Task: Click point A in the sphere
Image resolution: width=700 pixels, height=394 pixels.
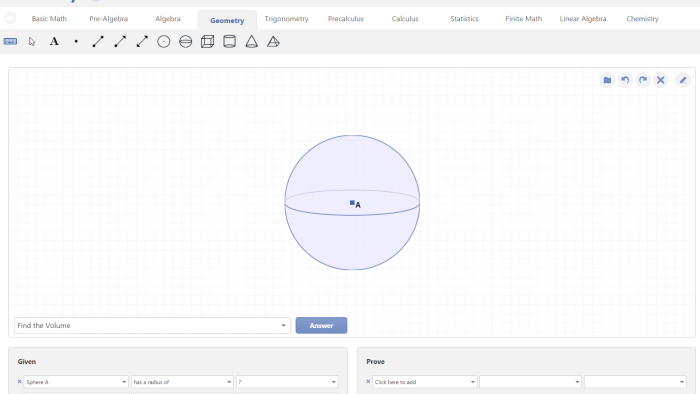Action: click(x=352, y=203)
